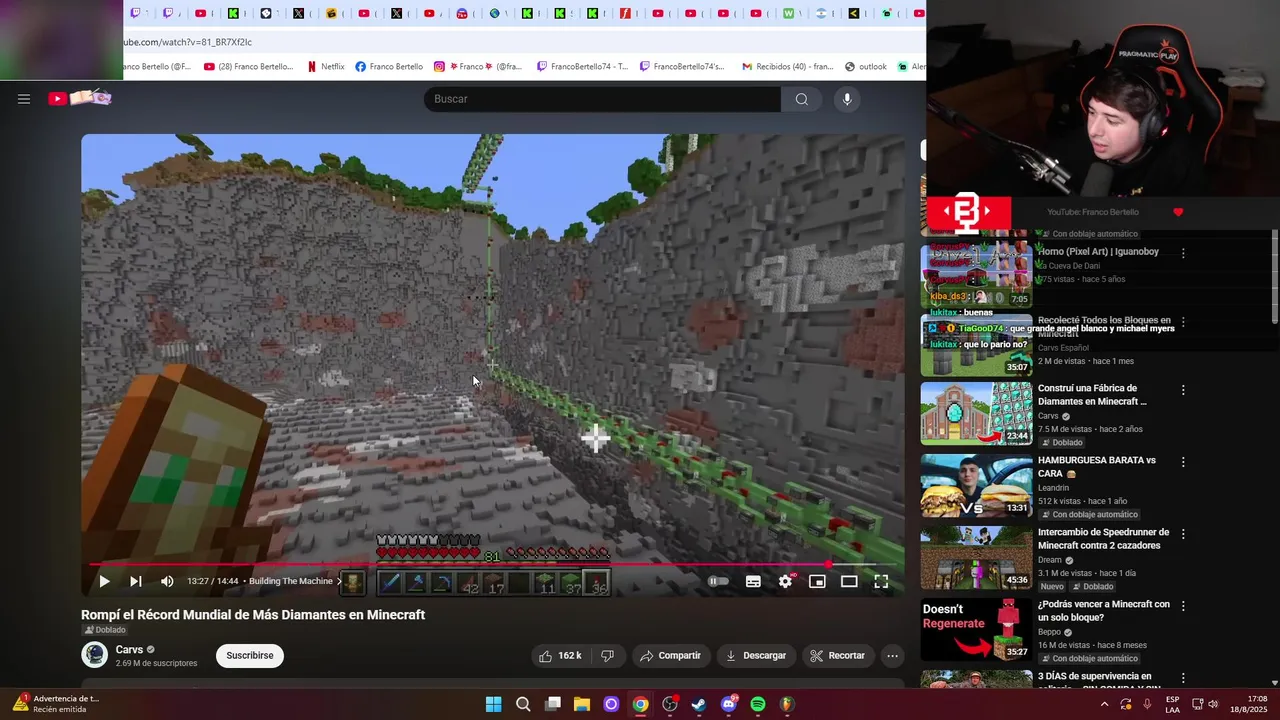Mute the video volume
1280x720 pixels.
click(x=167, y=581)
